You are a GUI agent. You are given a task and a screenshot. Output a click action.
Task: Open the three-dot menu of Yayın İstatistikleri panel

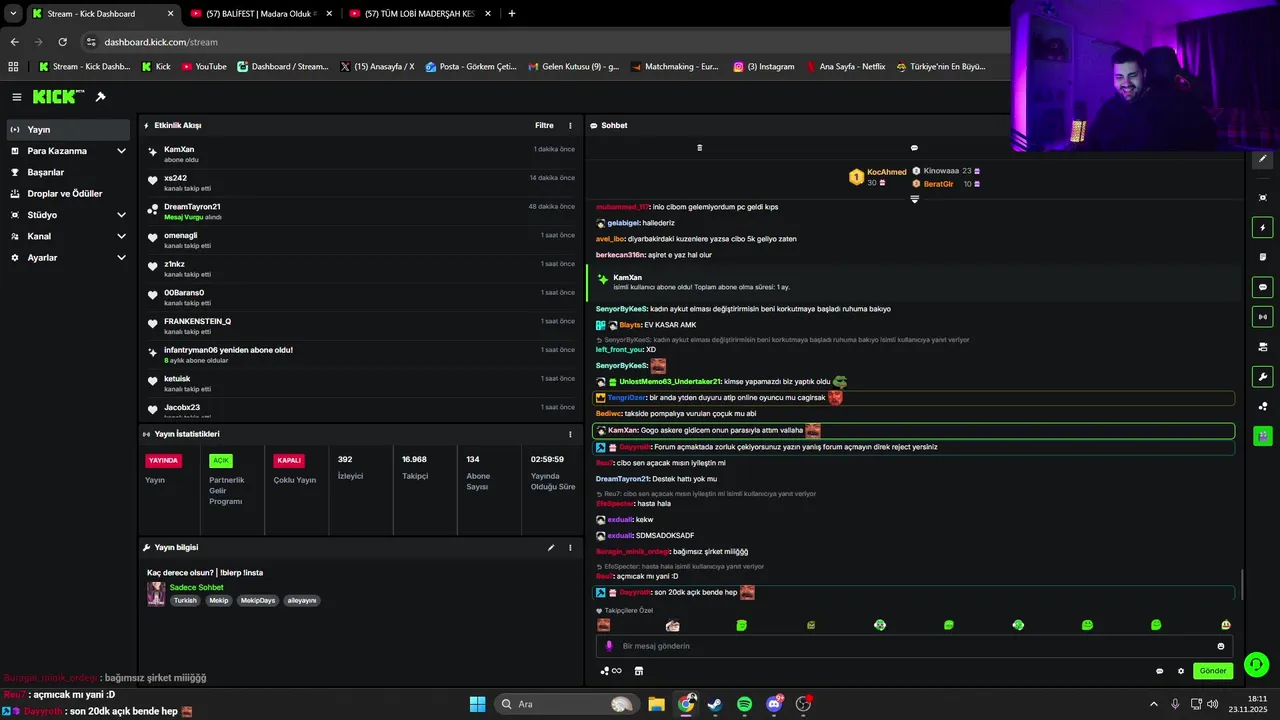[571, 434]
